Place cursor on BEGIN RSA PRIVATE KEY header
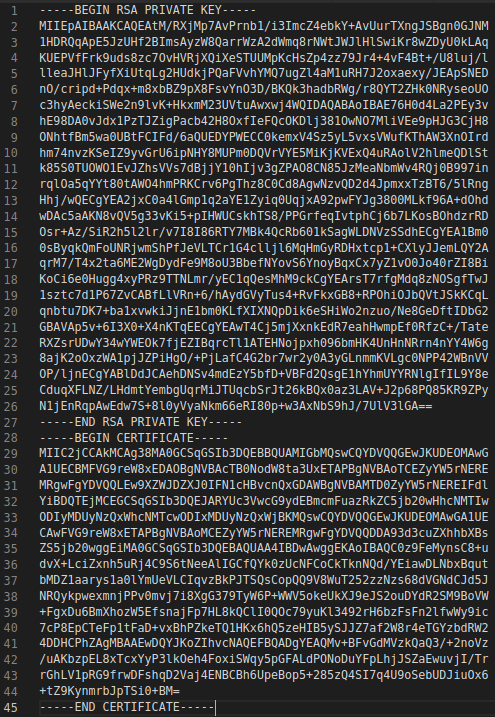 click(x=148, y=10)
